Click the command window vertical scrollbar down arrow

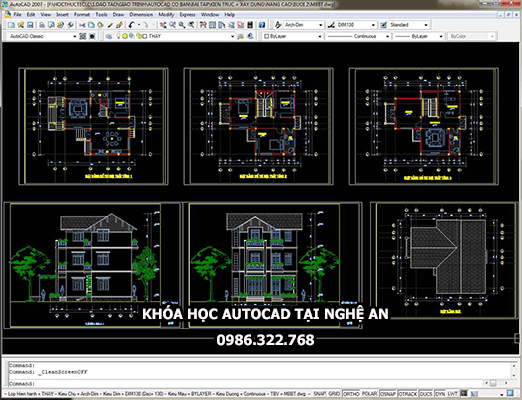click(514, 375)
